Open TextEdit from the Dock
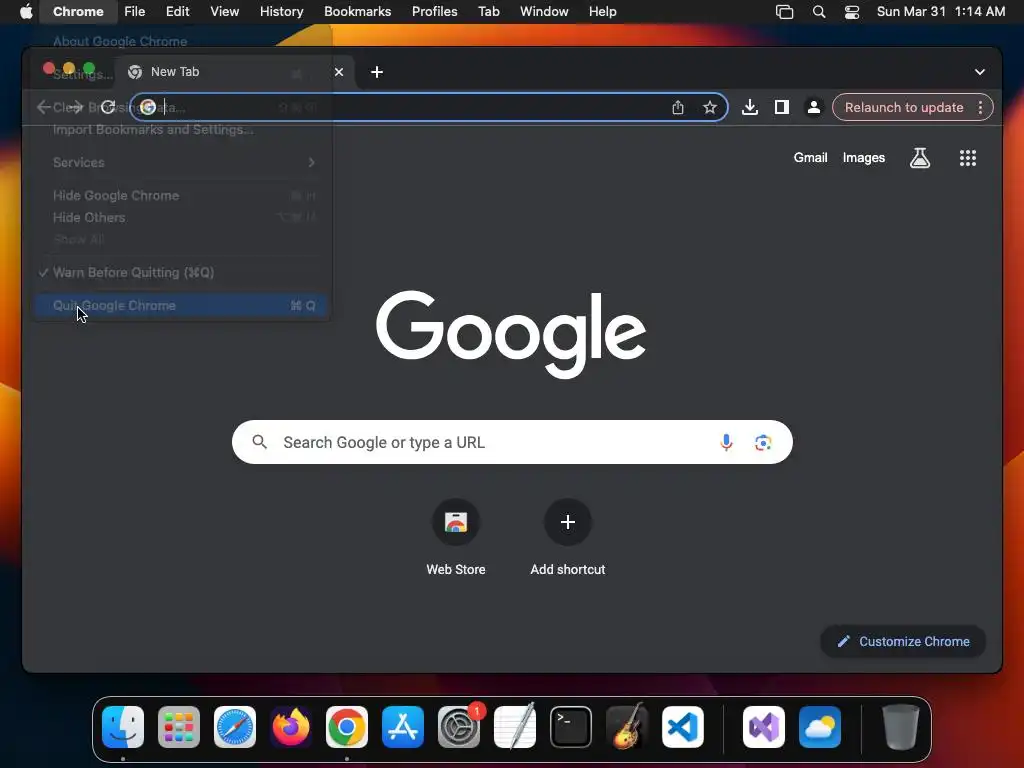The height and width of the screenshot is (768, 1024). (x=515, y=727)
